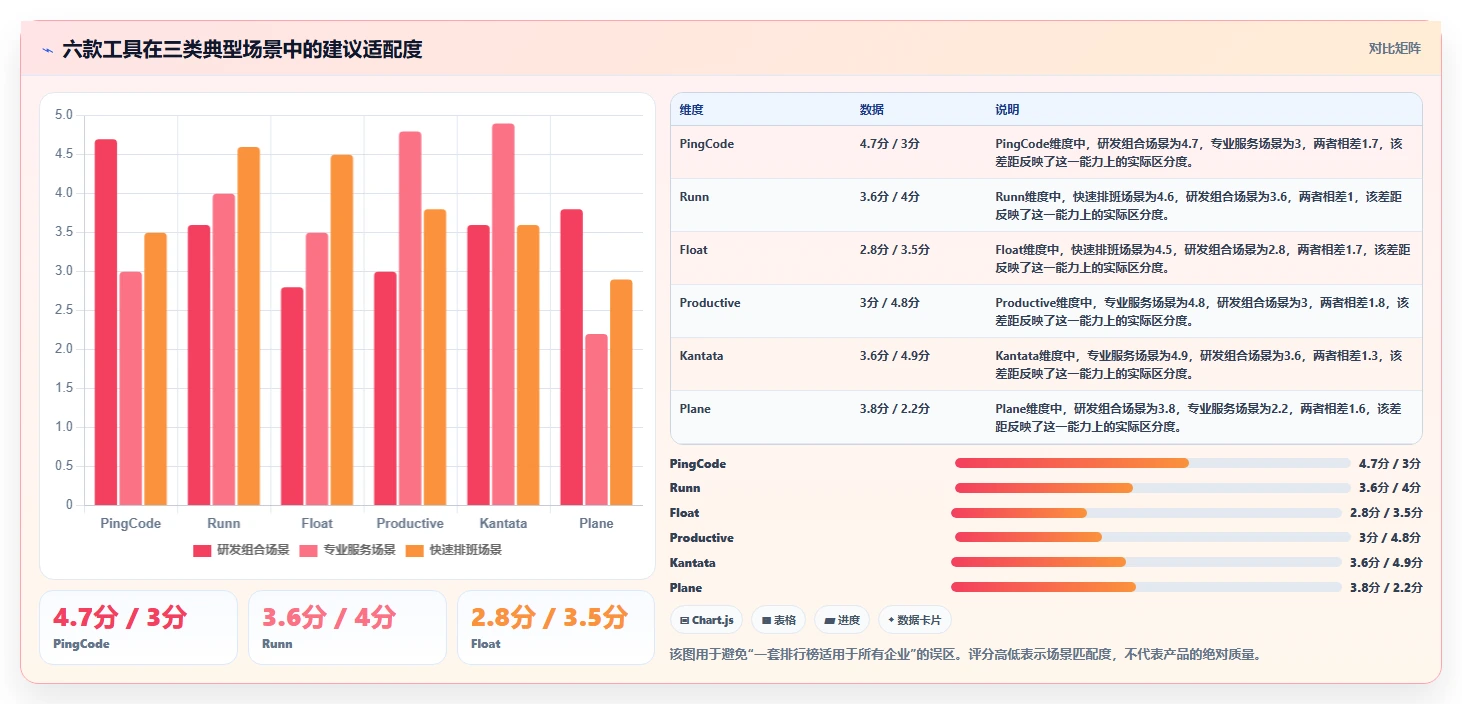Screen dimensions: 1462x704
Task: Toggle the 研发组合场景 legend series
Action: click(241, 550)
